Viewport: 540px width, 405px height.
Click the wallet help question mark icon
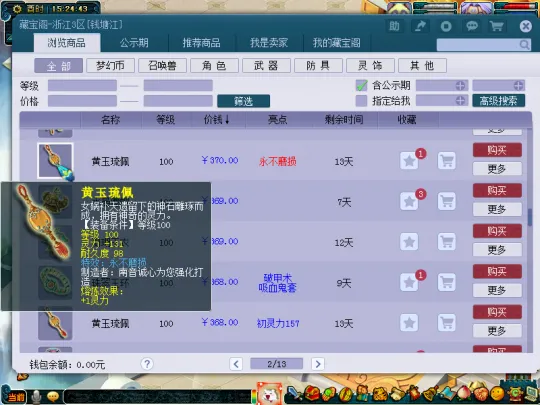[147, 364]
